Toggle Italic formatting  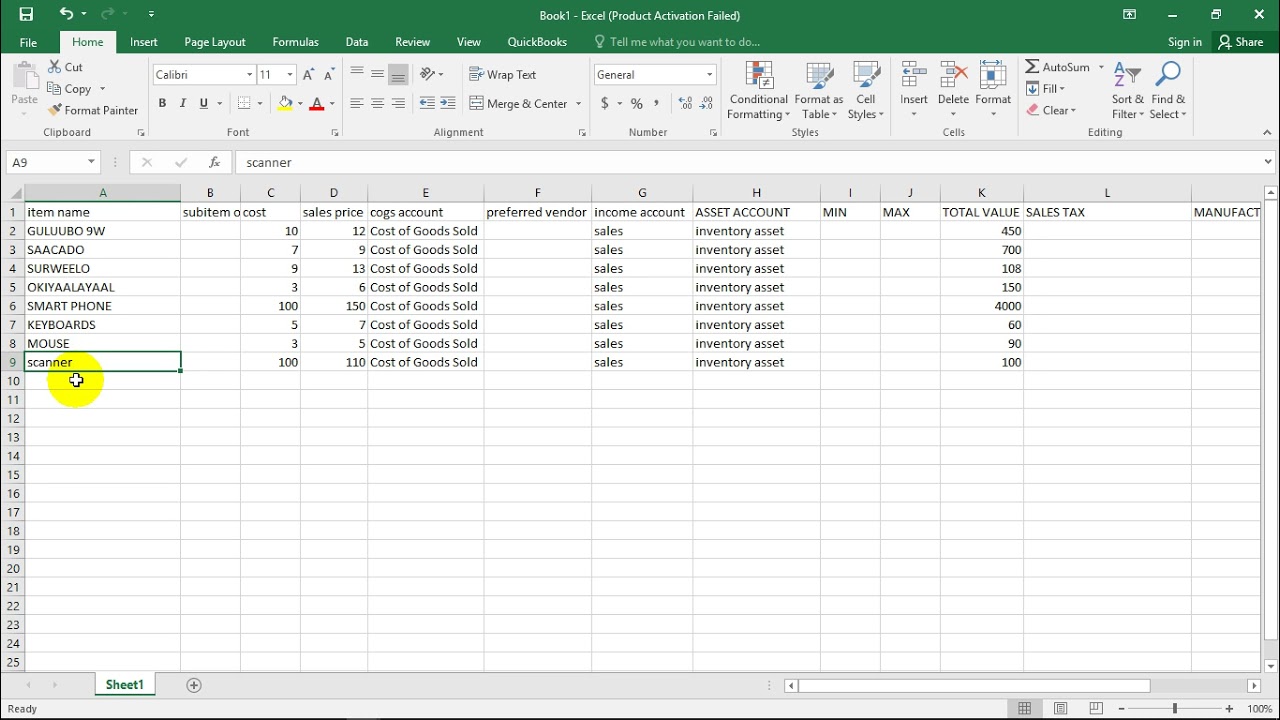coord(183,104)
